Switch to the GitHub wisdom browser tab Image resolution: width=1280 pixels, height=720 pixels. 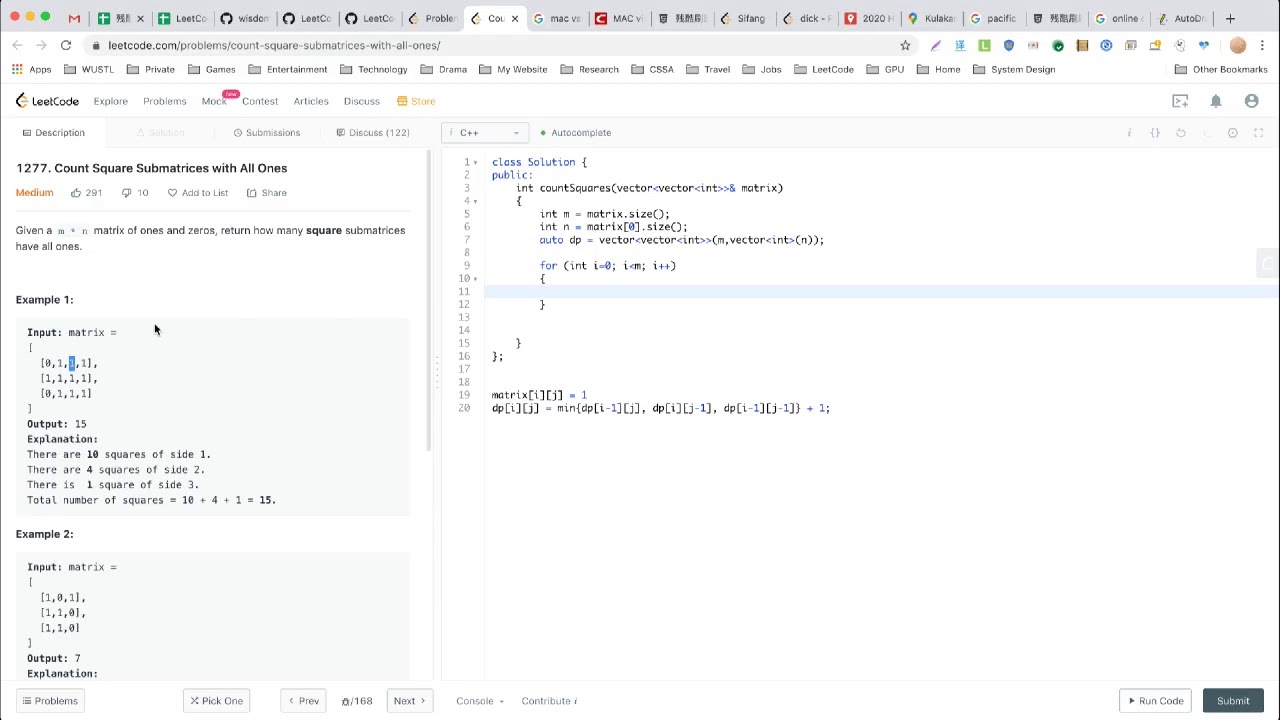click(245, 18)
